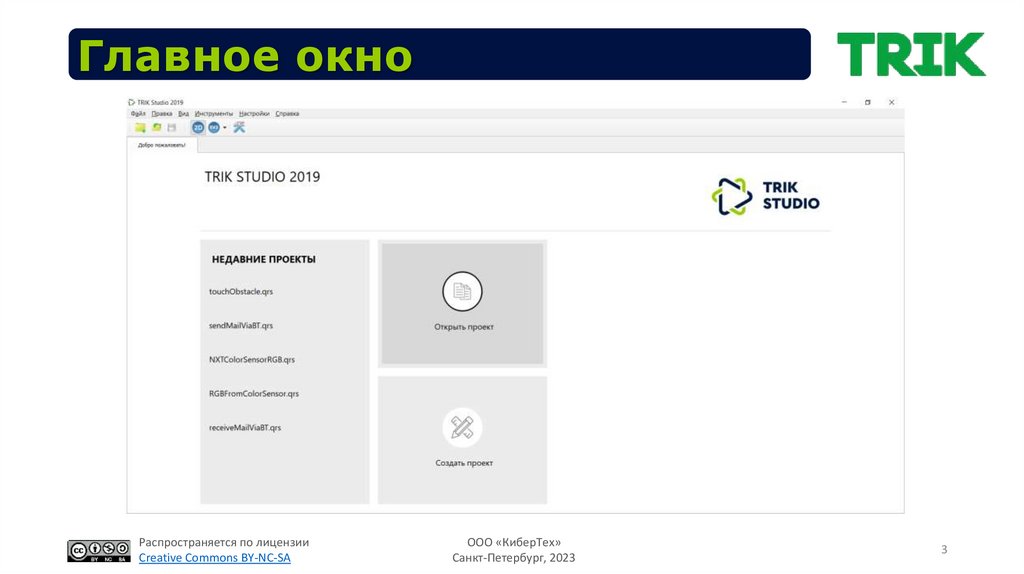
Task: Open the Вид menu
Action: (184, 114)
